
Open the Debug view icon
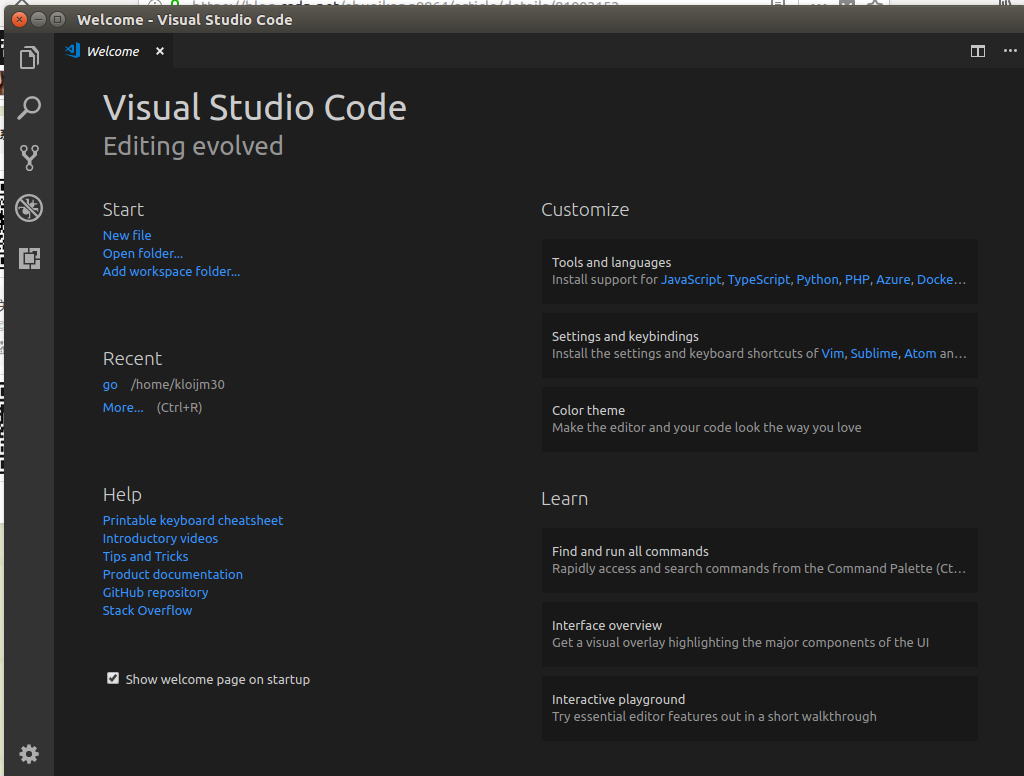(29, 208)
